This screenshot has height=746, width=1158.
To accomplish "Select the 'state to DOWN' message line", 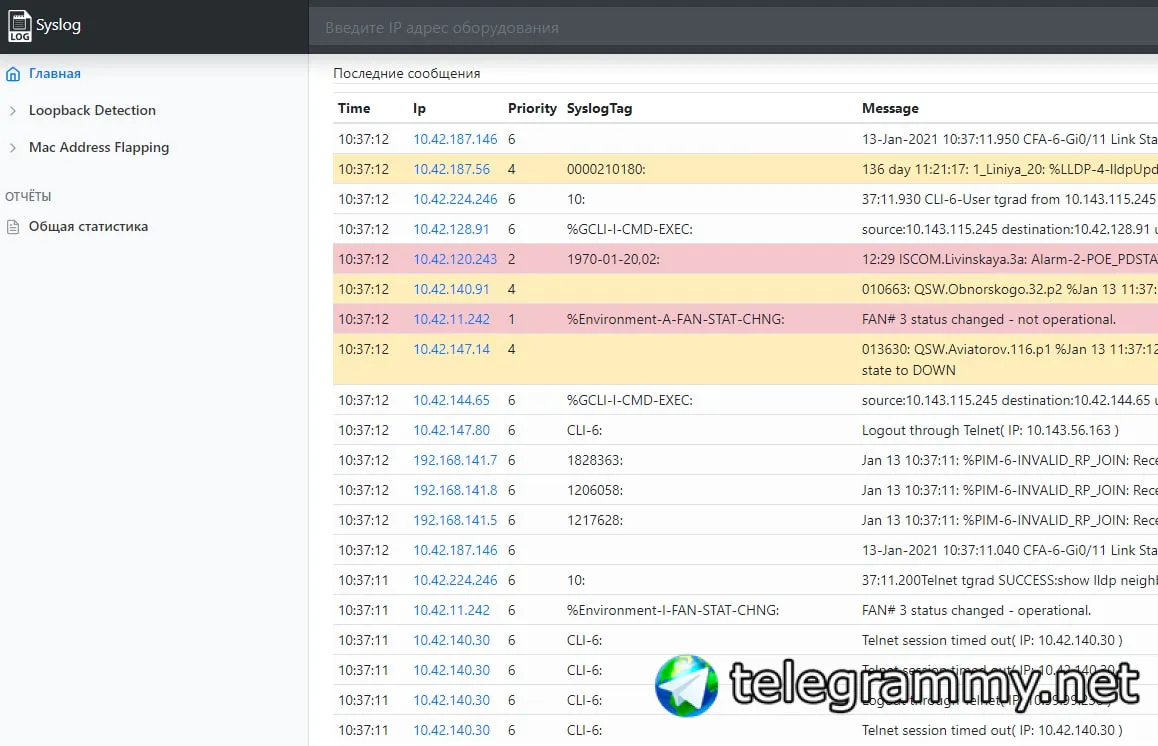I will coord(908,371).
